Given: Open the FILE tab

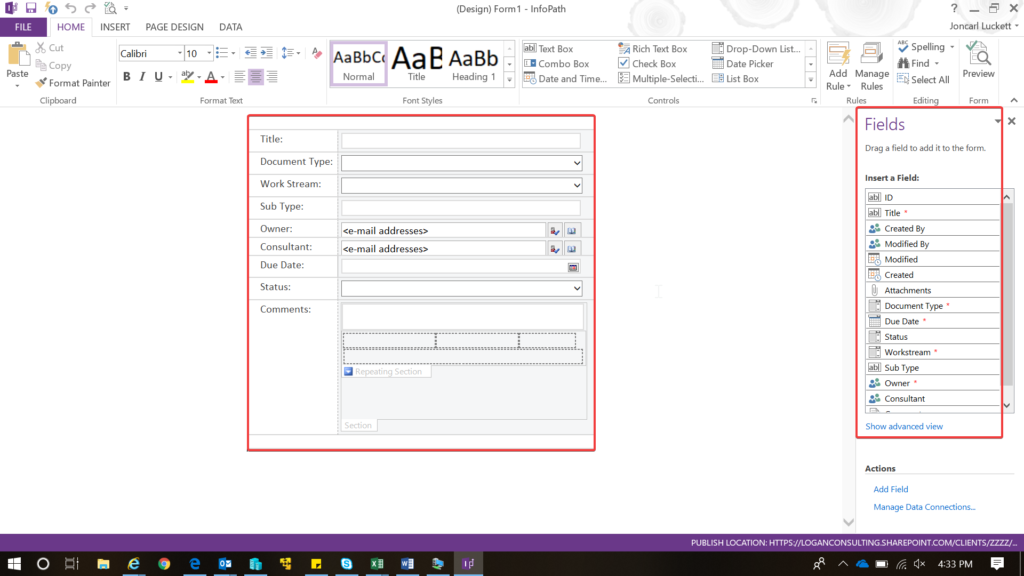Looking at the screenshot, I should coord(23,27).
